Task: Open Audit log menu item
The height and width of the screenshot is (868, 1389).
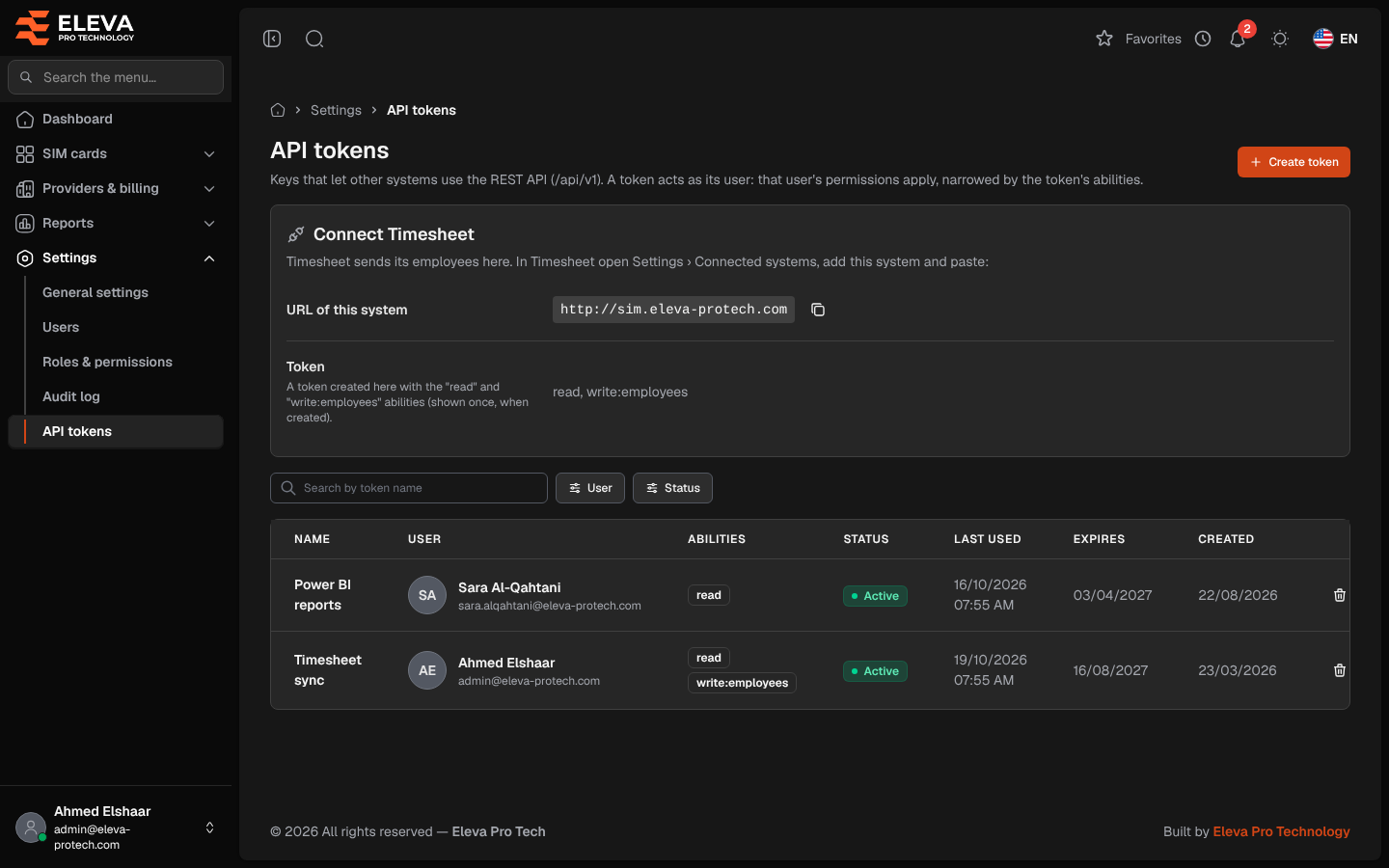Action: (x=71, y=396)
